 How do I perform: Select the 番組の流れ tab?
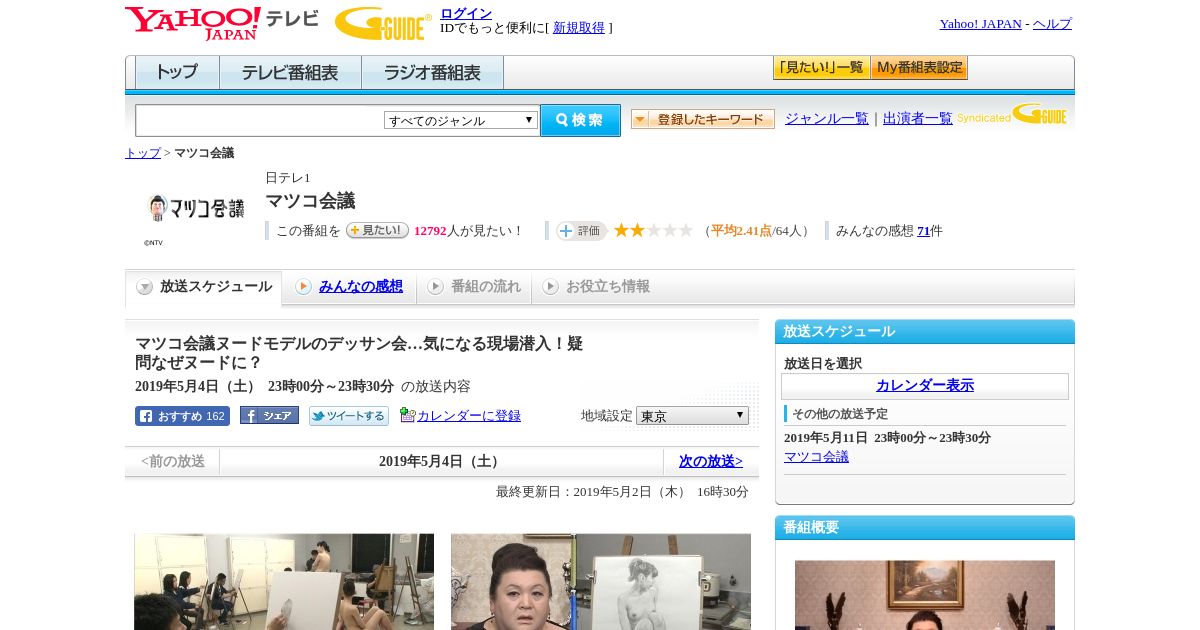point(474,287)
